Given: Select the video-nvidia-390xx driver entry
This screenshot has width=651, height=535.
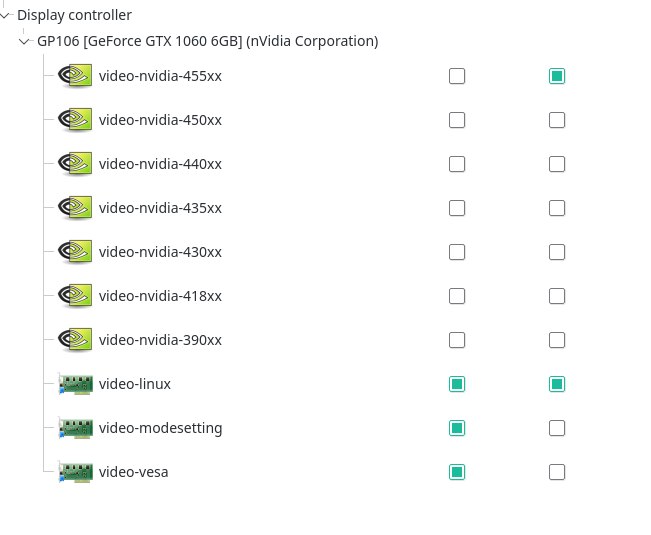Looking at the screenshot, I should 160,340.
